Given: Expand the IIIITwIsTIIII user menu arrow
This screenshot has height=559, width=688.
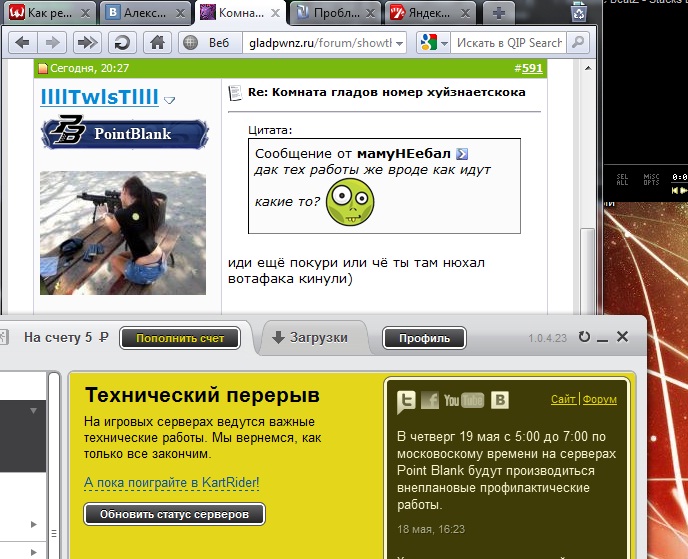Looking at the screenshot, I should [x=169, y=100].
